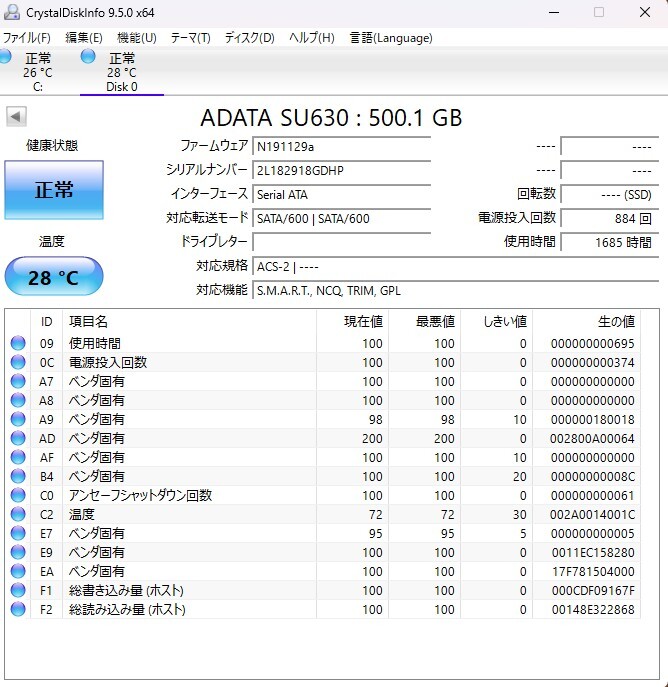
Task: Click the status orb for ID 09 row
Action: [x=18, y=343]
